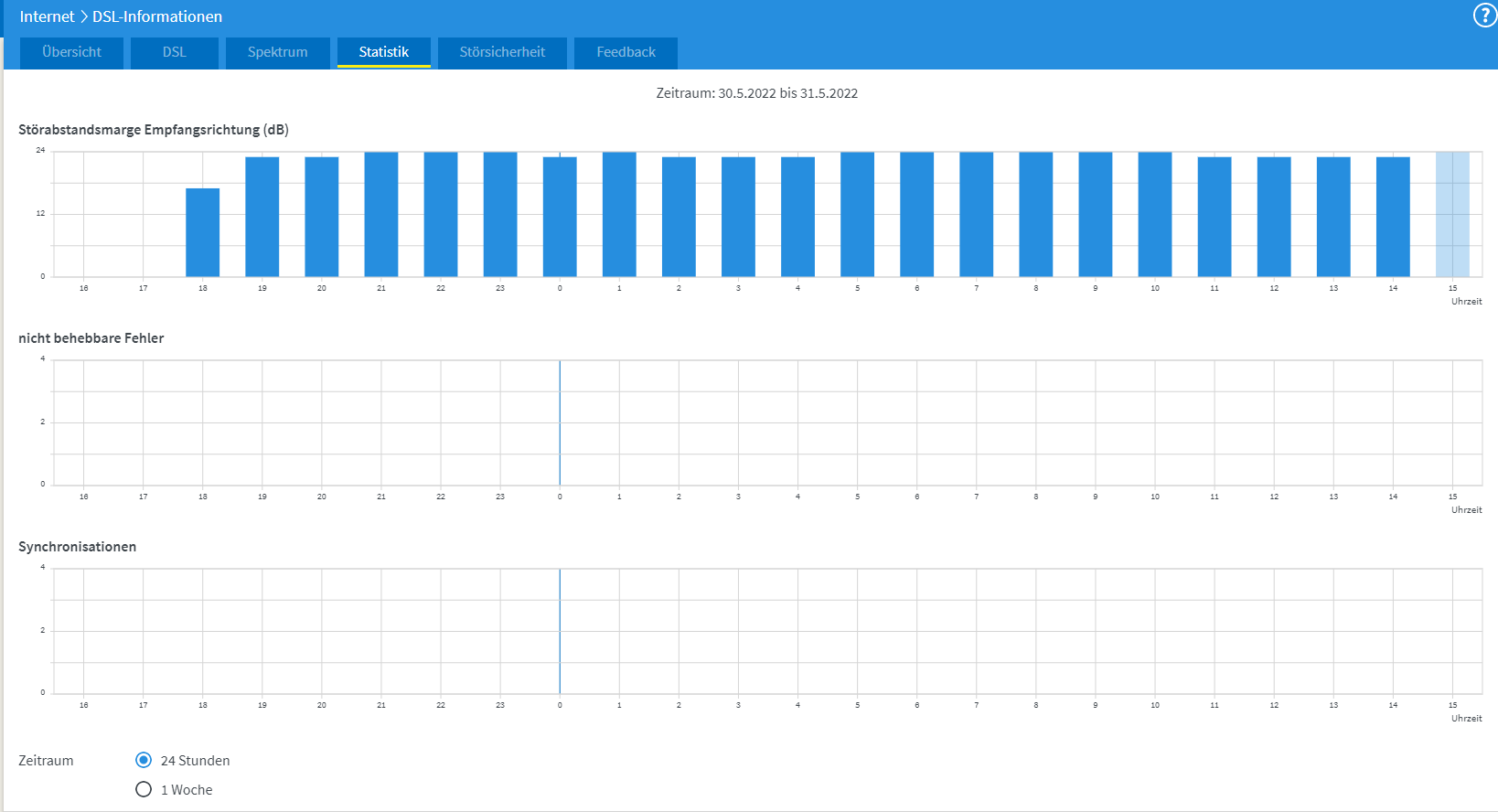Click the nicht behebbare Fehler heading
The height and width of the screenshot is (812, 1498).
click(91, 338)
